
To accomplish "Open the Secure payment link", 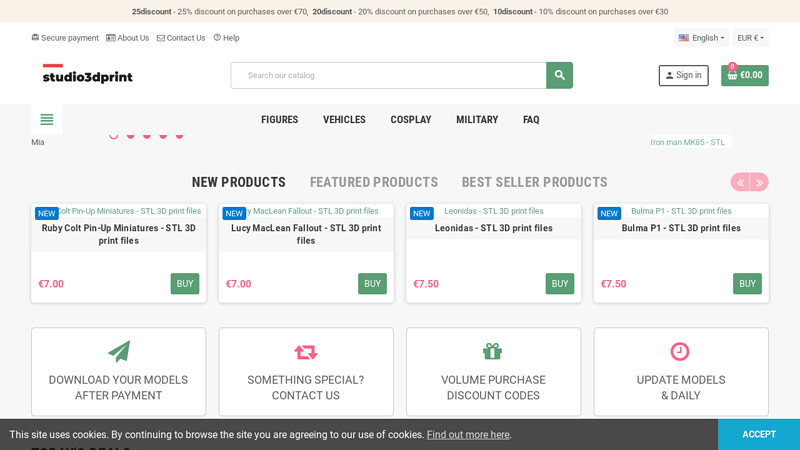I will click(65, 38).
